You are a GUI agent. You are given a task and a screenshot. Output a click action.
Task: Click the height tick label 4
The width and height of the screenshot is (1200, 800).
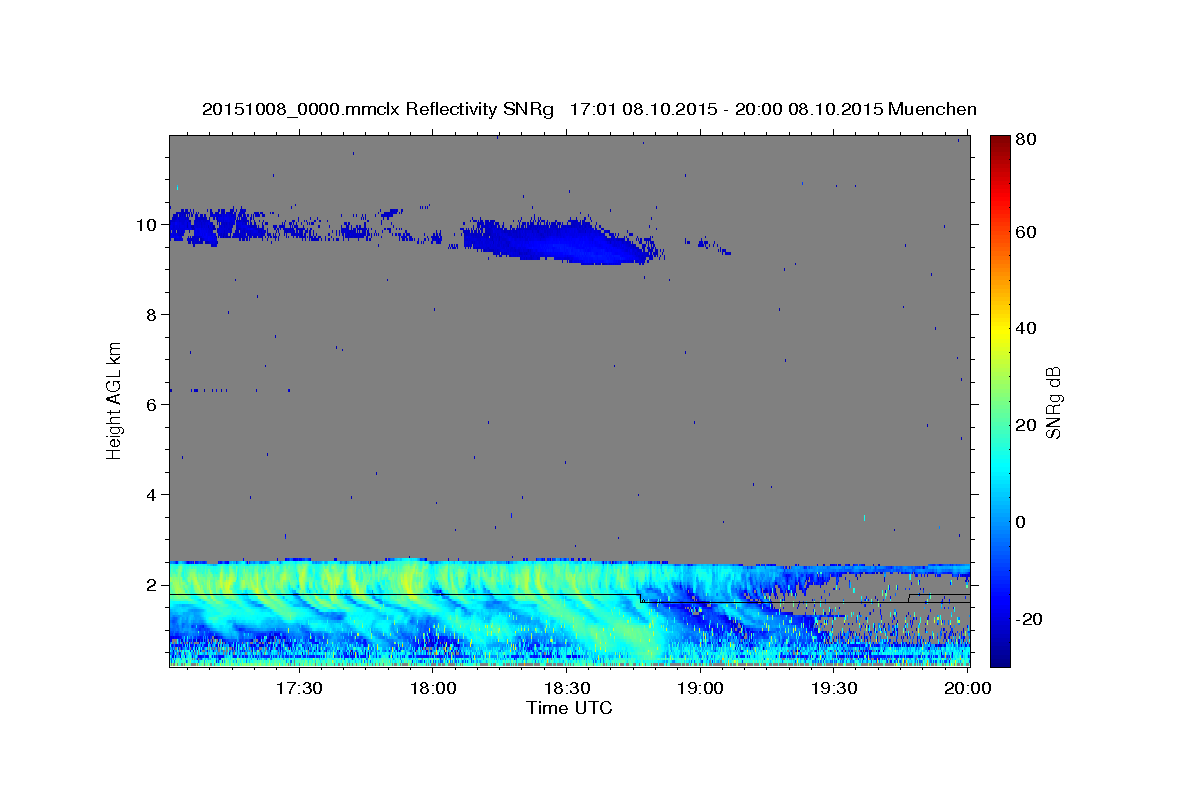click(x=153, y=495)
